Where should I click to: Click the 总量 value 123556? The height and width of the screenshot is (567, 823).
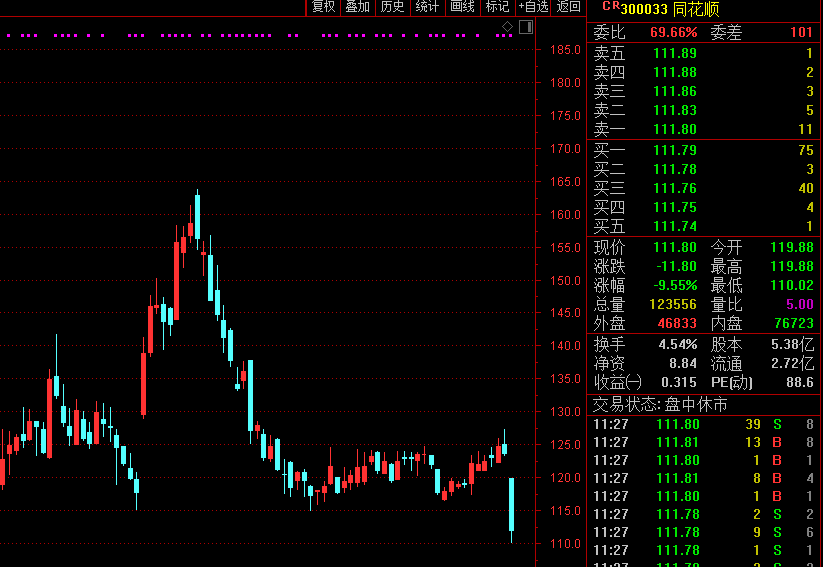click(x=673, y=304)
